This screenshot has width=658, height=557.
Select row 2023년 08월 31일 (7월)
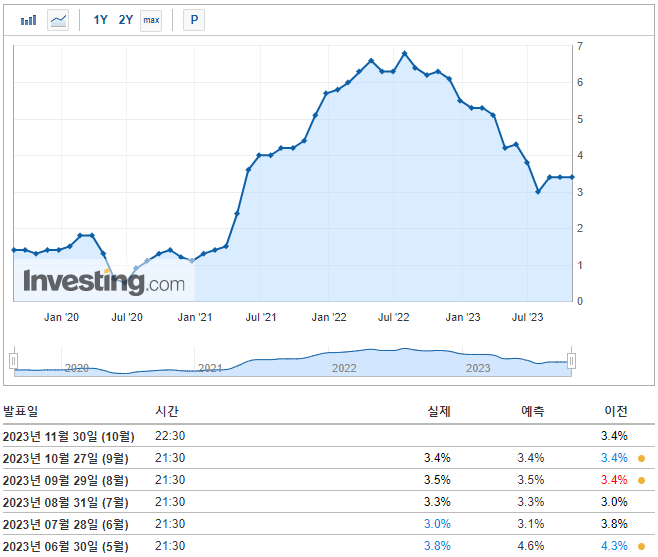(x=329, y=502)
